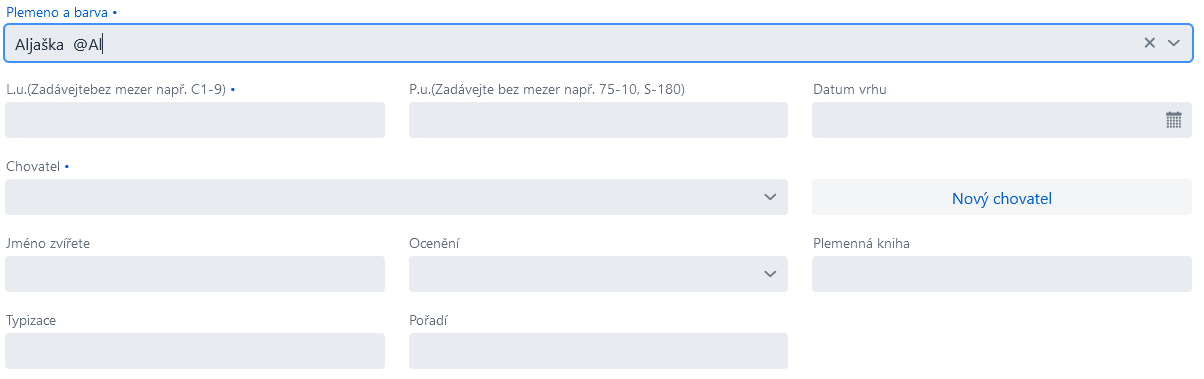Click the Jméno zvířete text field
The height and width of the screenshot is (379, 1204).
(195, 274)
